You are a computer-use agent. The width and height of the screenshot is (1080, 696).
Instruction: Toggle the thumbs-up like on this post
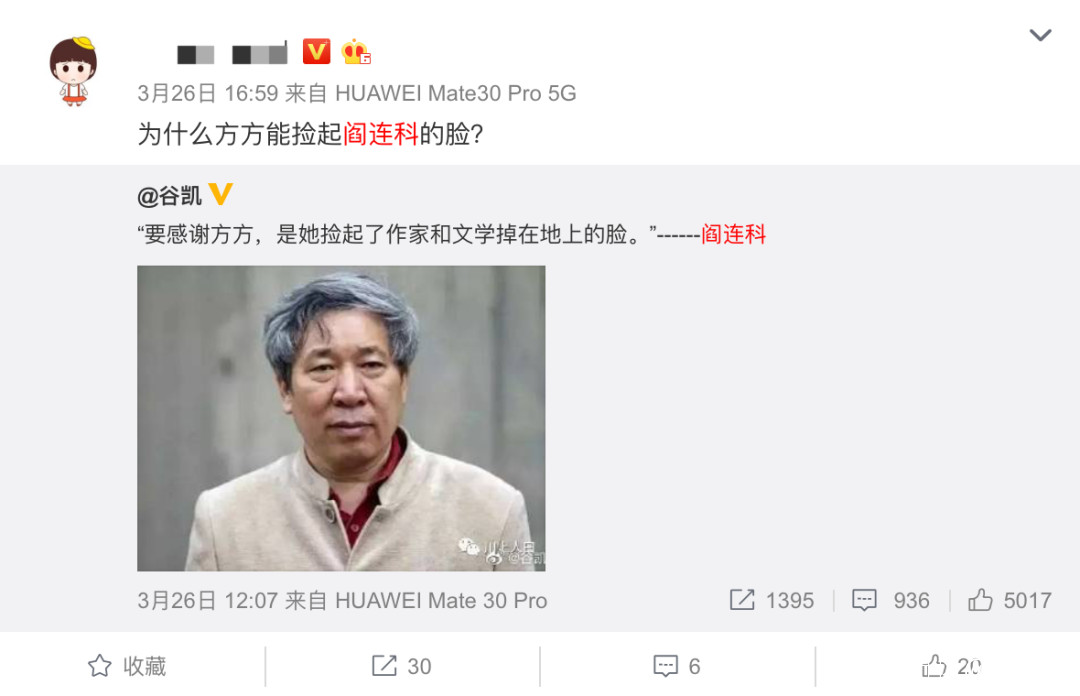tap(951, 666)
